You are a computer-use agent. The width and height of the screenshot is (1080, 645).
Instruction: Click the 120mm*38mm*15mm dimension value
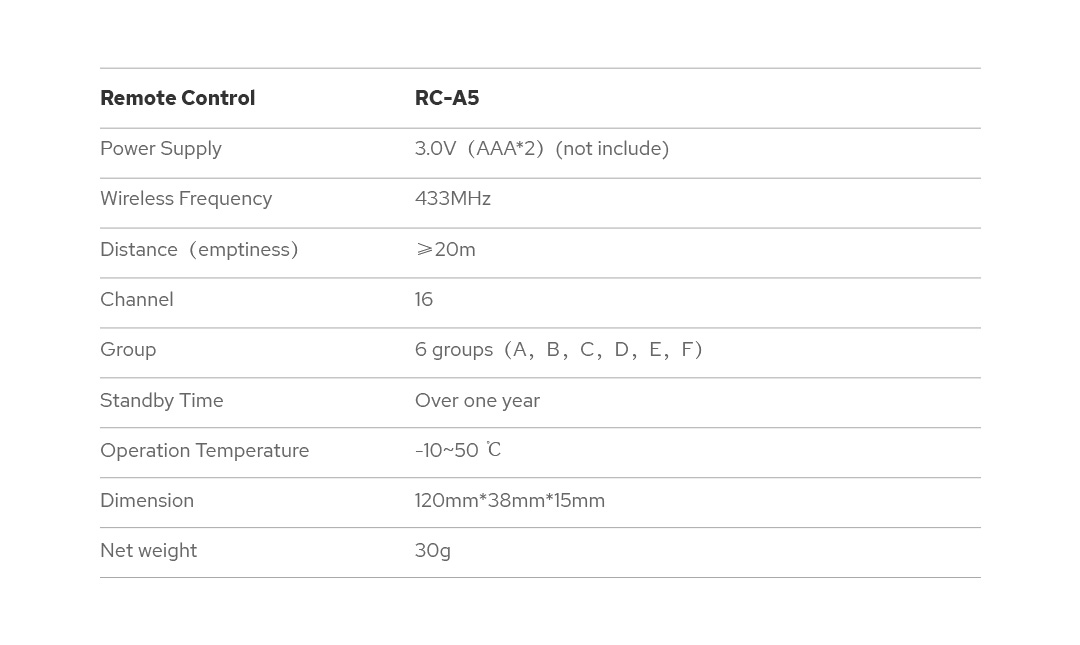[x=509, y=500]
